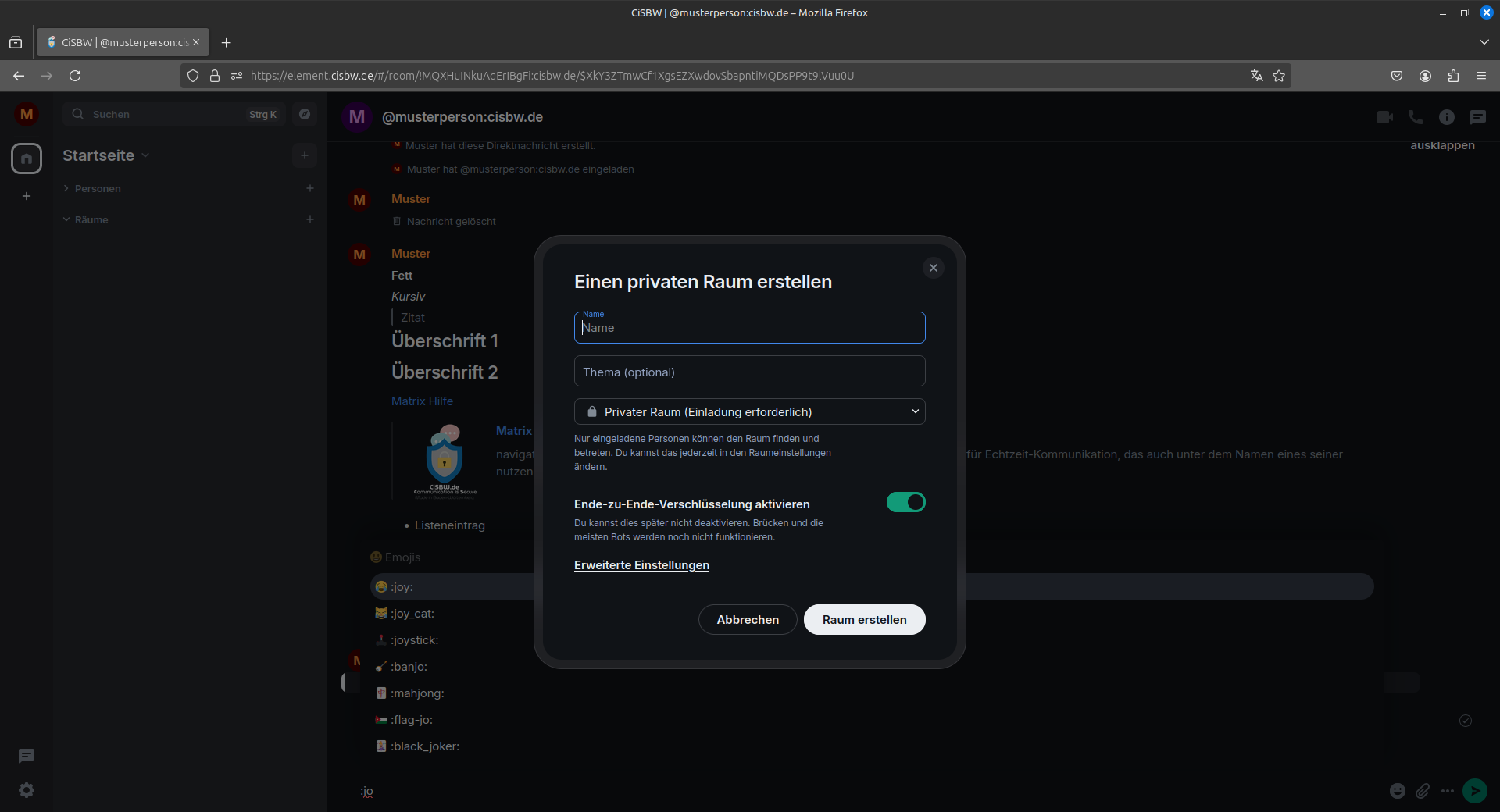Select the :joy_cat: emoji suggestion

click(x=412, y=614)
